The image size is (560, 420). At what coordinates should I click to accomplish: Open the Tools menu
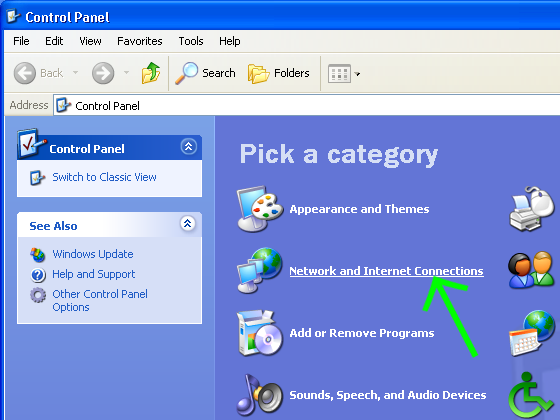tap(191, 41)
